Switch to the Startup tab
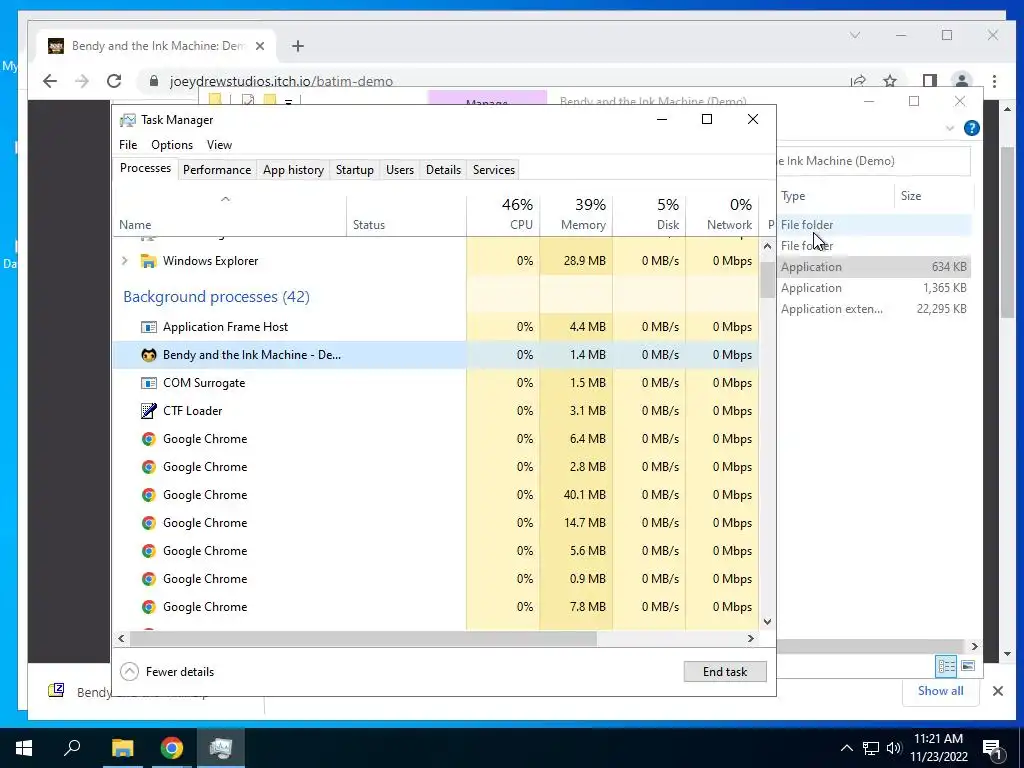The width and height of the screenshot is (1024, 768). [355, 170]
